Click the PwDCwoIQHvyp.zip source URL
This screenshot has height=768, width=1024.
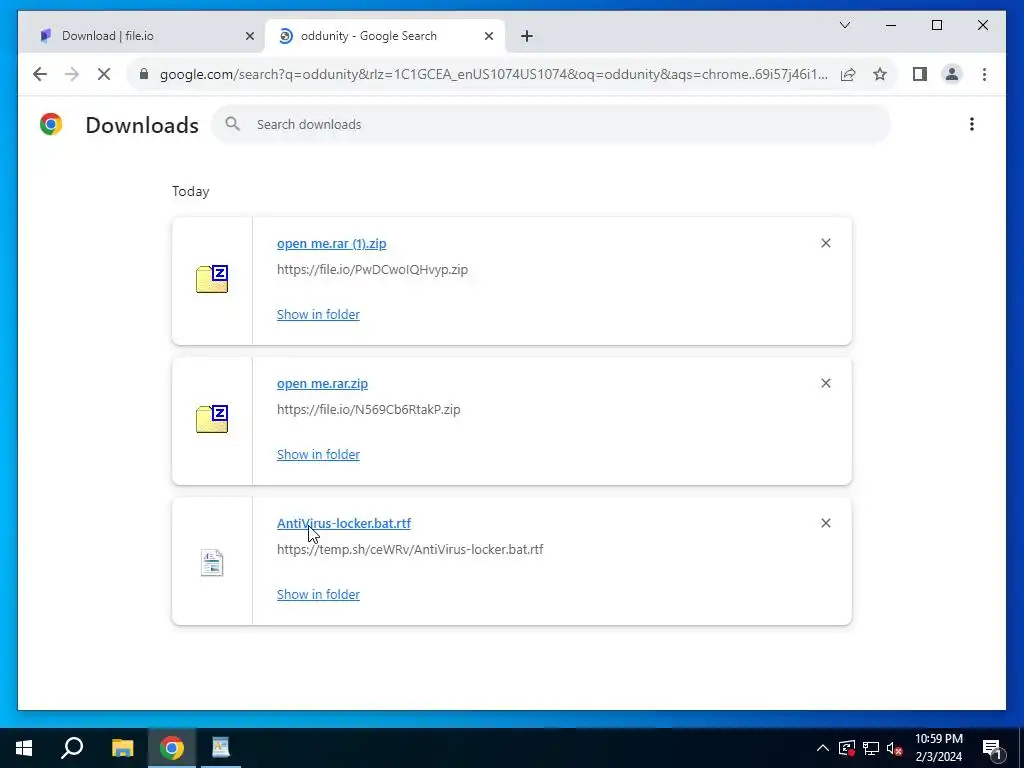click(x=372, y=269)
